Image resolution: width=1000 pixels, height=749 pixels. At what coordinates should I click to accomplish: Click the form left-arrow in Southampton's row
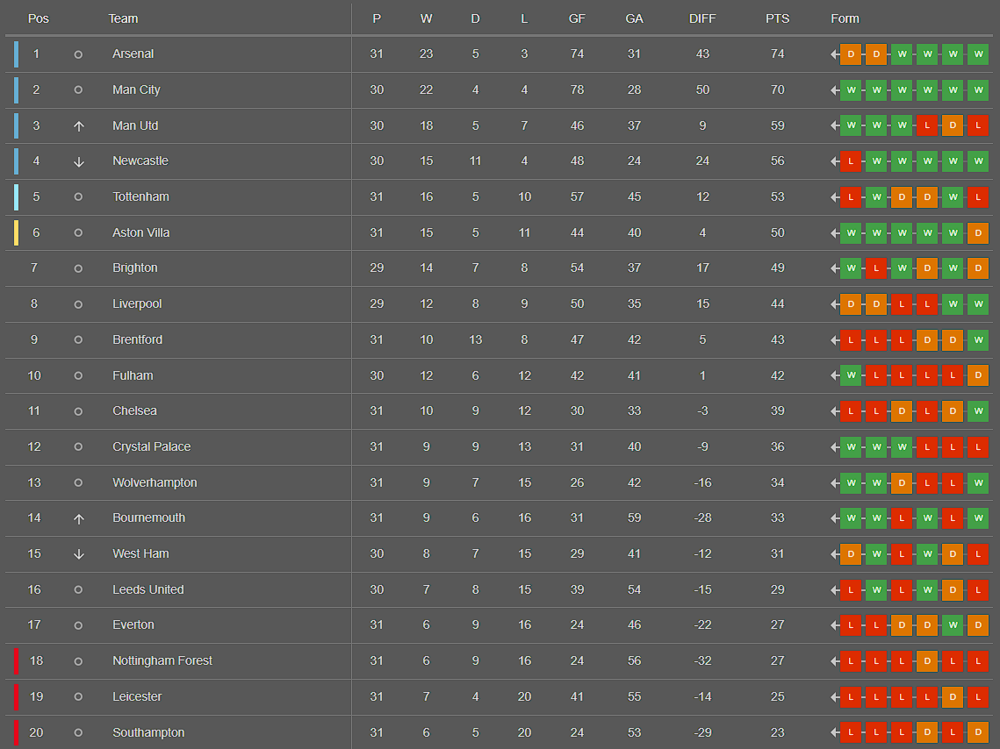(834, 733)
